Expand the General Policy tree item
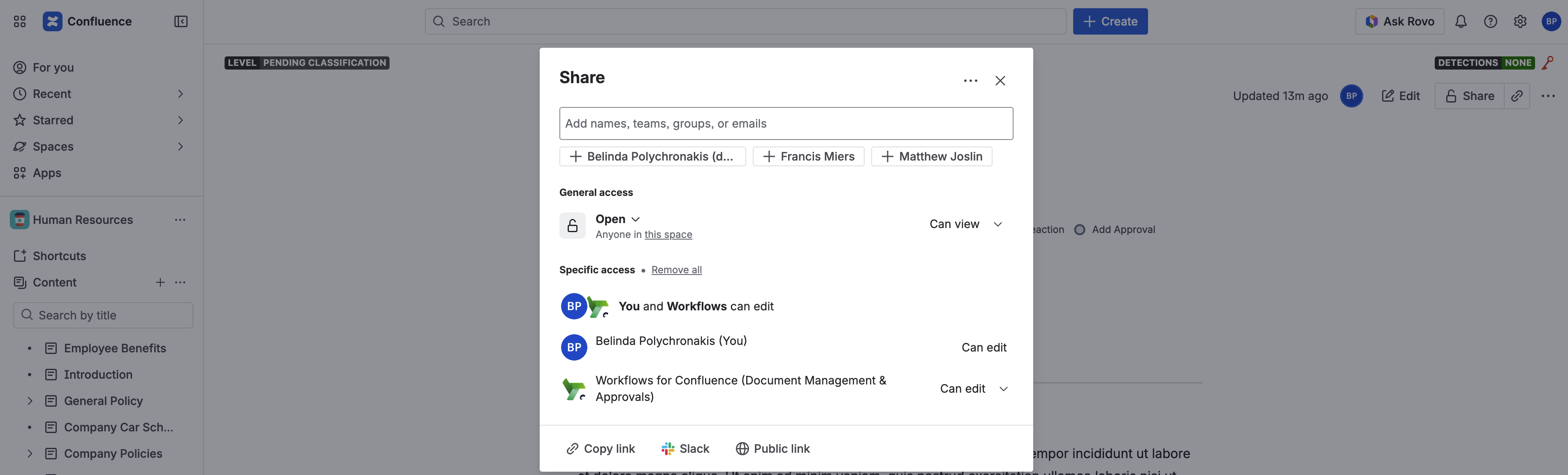This screenshot has width=1568, height=475. pos(30,401)
